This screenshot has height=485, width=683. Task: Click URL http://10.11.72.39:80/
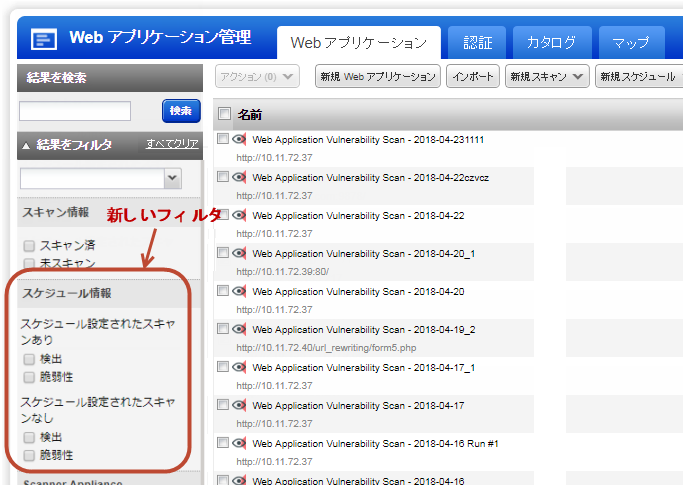283,271
